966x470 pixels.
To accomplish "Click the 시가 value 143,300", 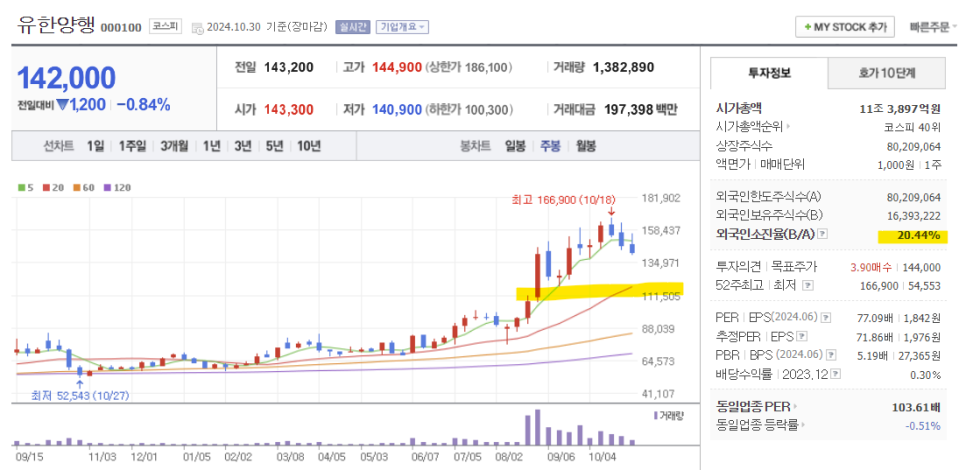I will point(288,110).
